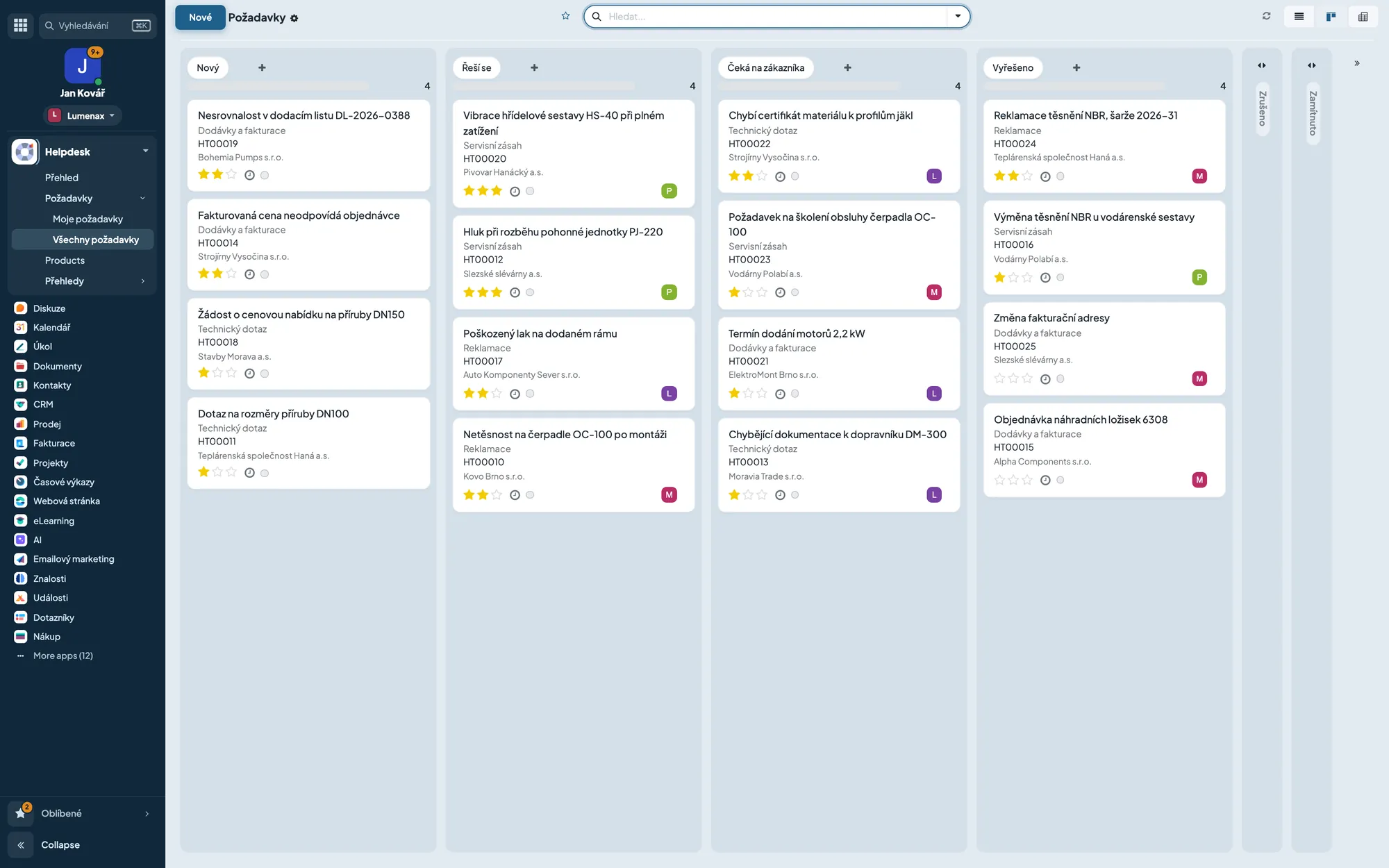Viewport: 1389px width, 868px height.
Task: Click the favorite star icon beside search
Action: pos(565,16)
